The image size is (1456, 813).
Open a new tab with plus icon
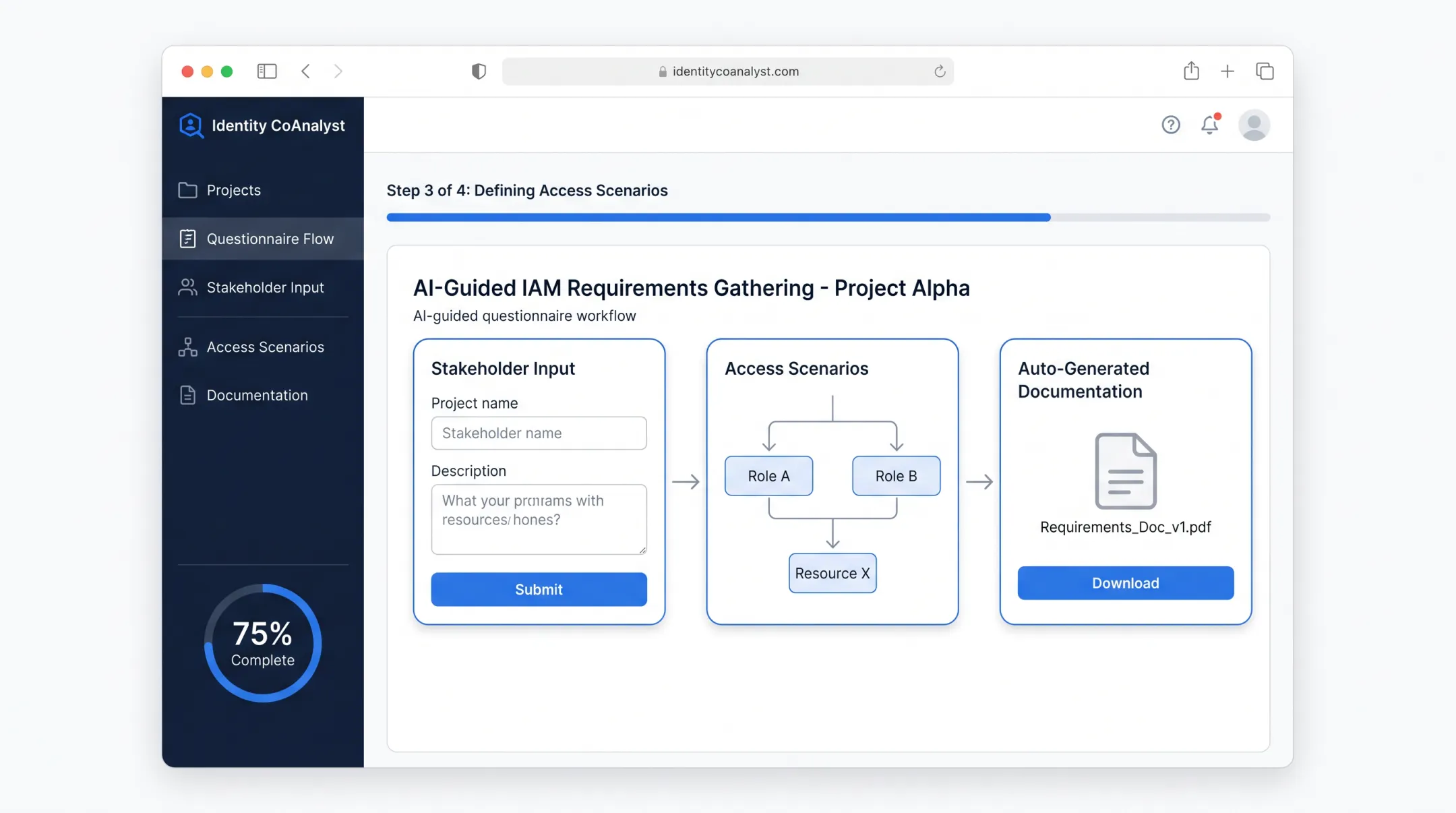[x=1227, y=71]
